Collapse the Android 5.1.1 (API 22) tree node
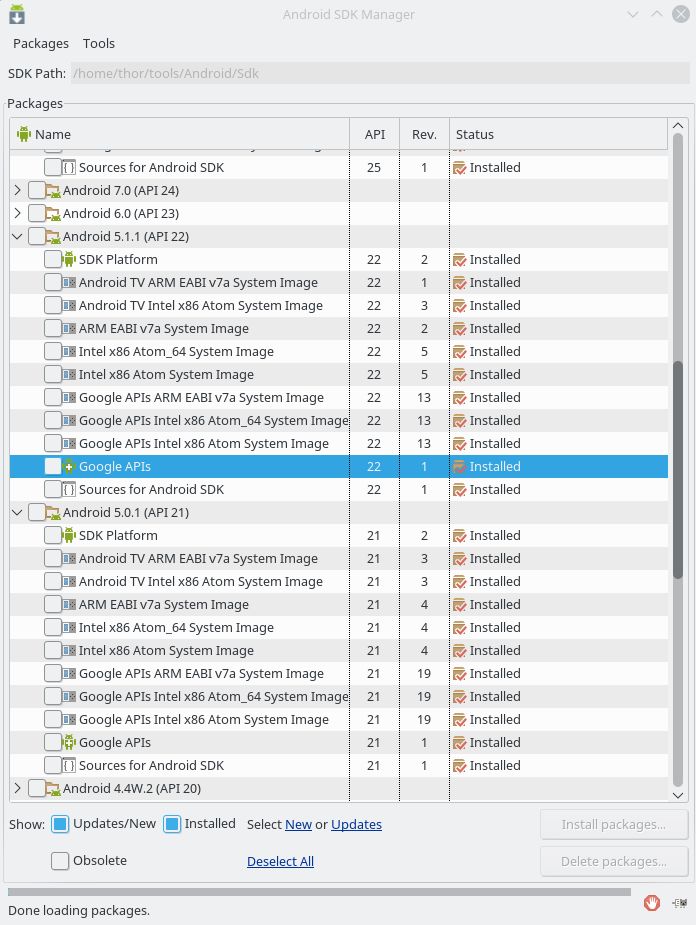The width and height of the screenshot is (696, 925). (17, 237)
